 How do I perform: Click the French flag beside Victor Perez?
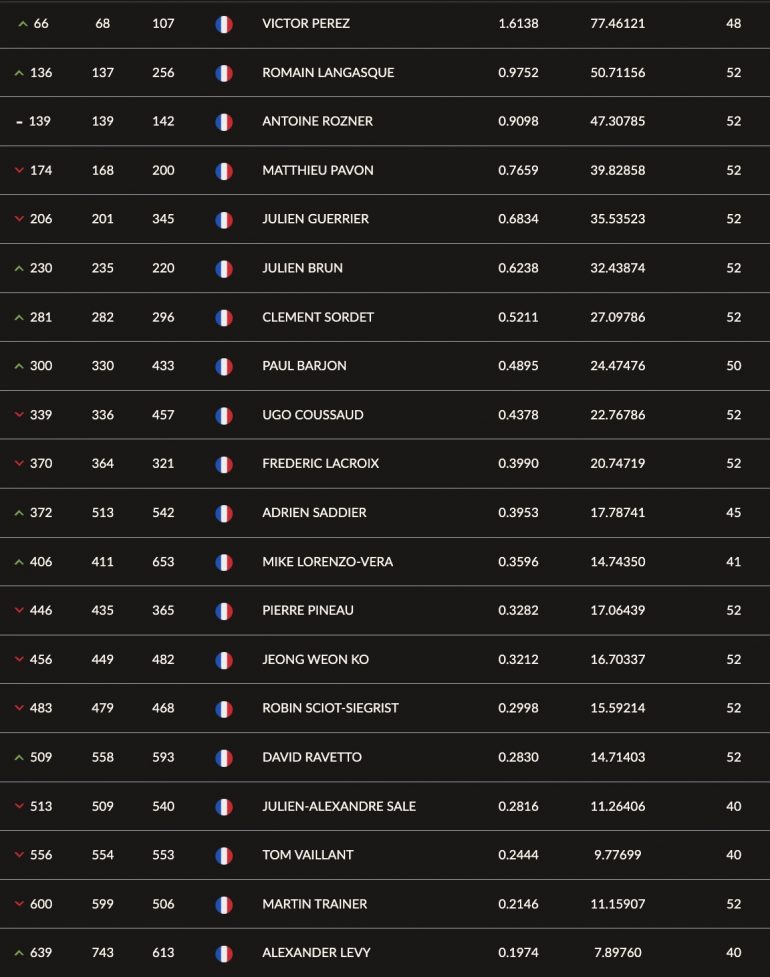(224, 24)
